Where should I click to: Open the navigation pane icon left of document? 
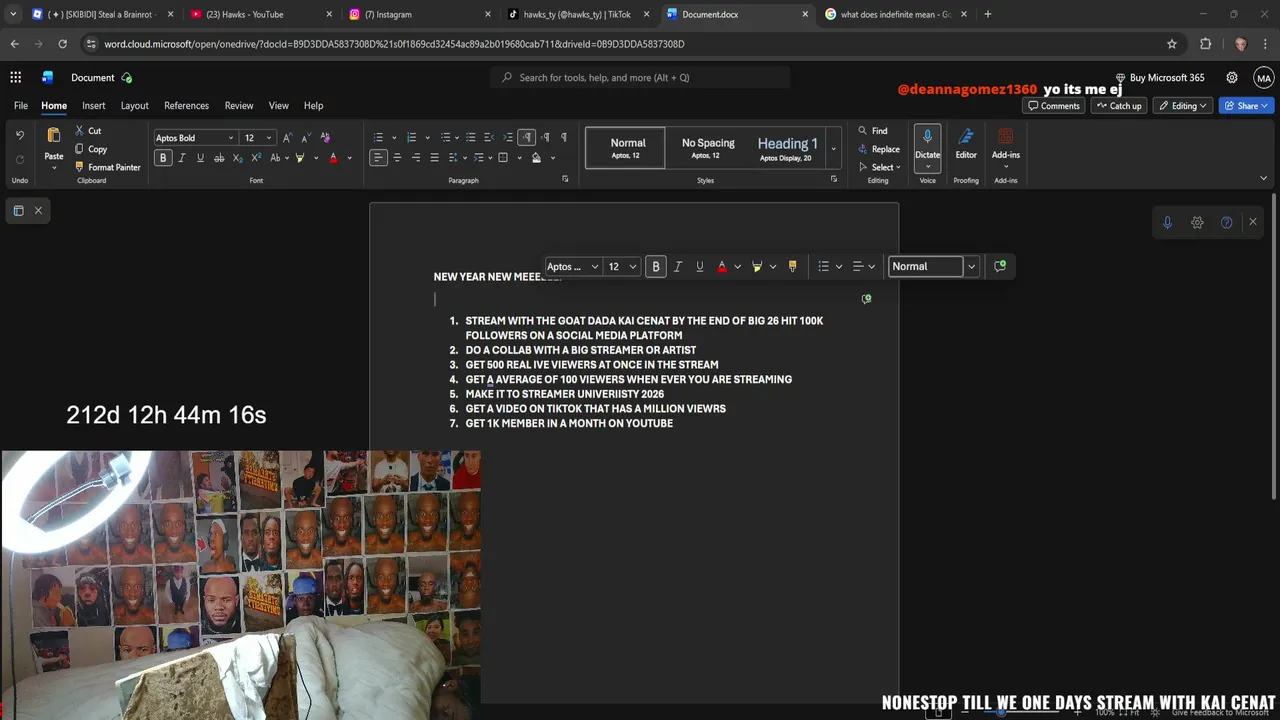click(18, 210)
